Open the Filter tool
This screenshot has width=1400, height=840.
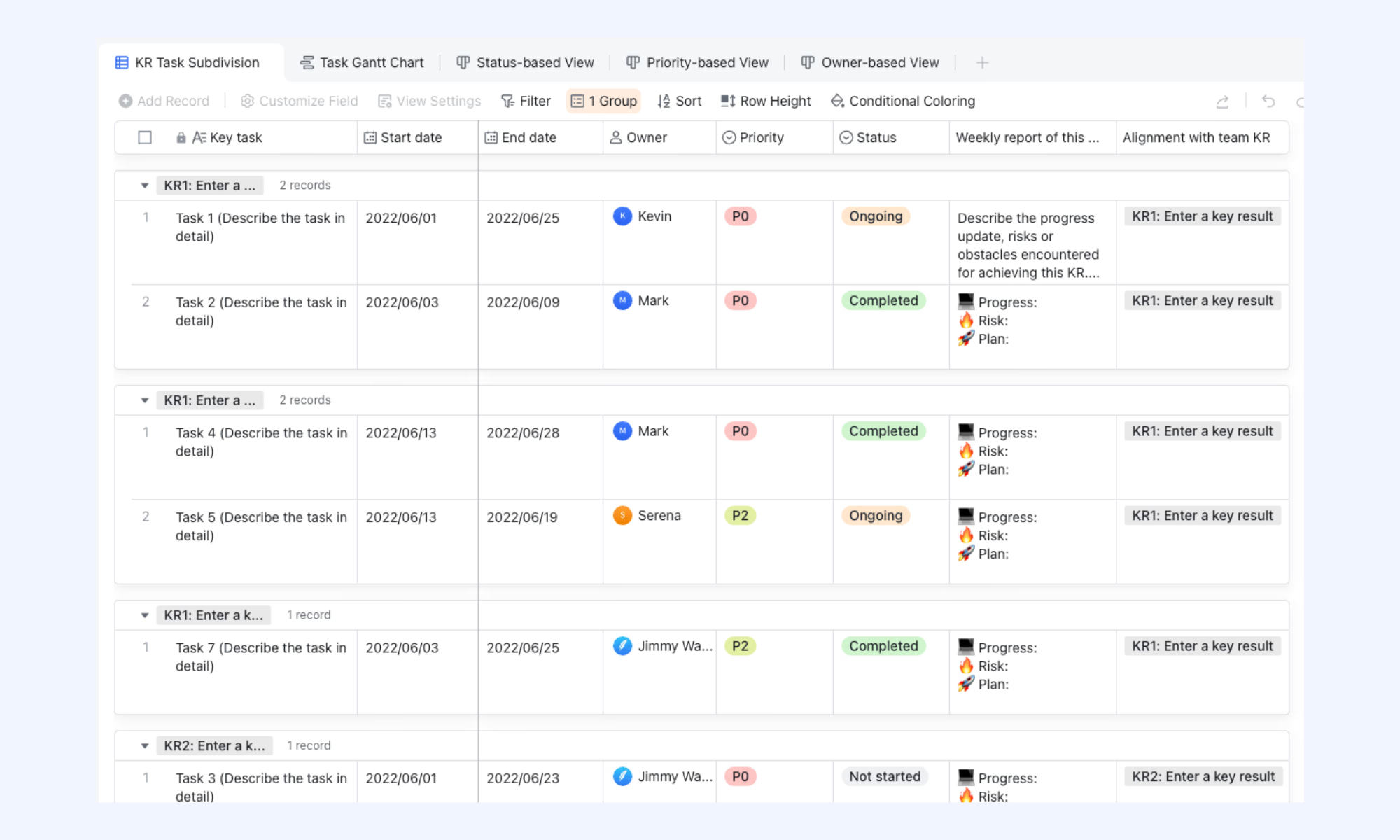pyautogui.click(x=526, y=101)
